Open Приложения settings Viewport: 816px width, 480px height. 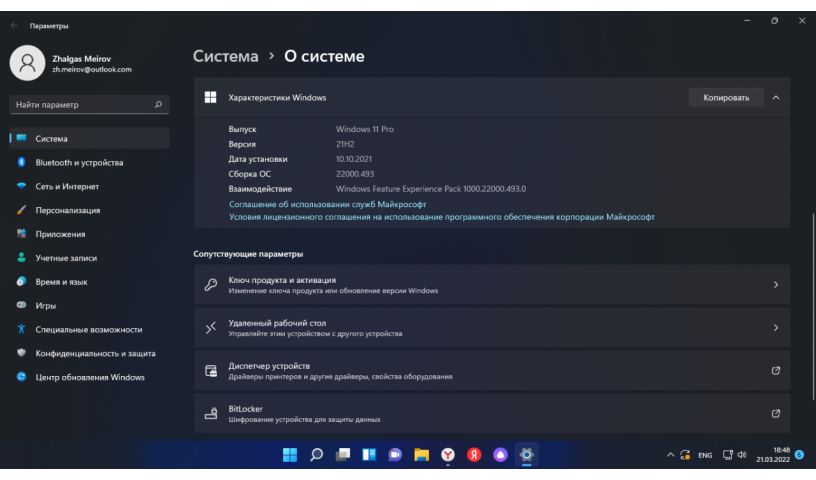tap(90, 234)
